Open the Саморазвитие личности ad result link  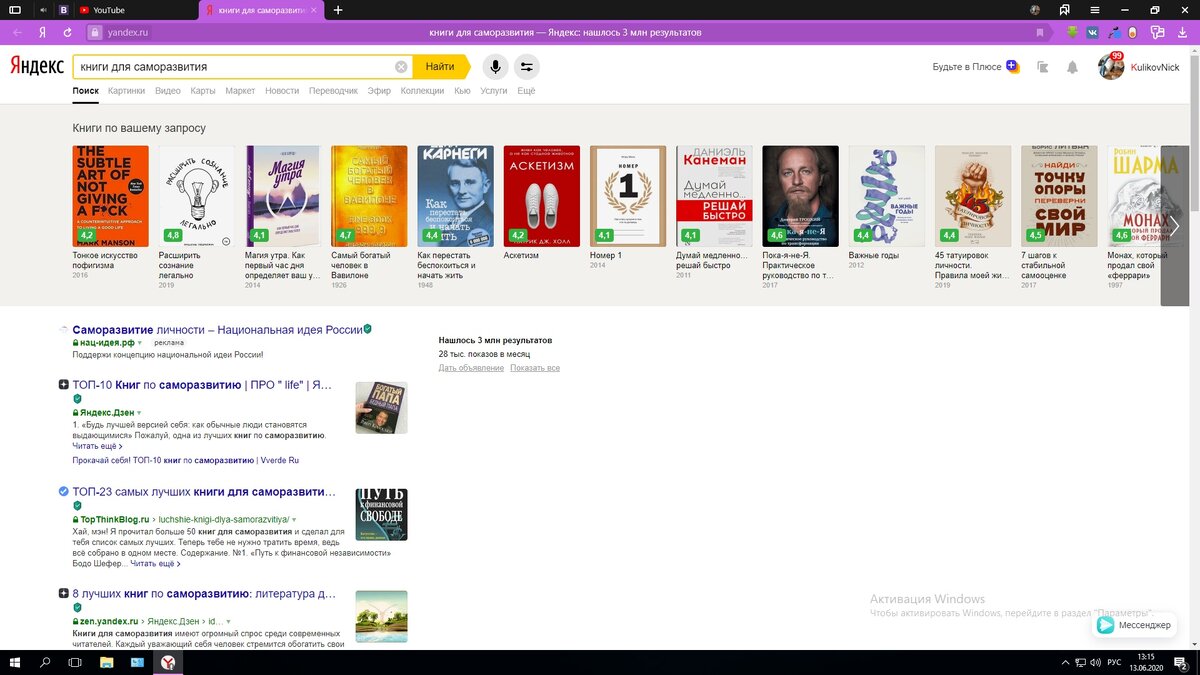coord(217,329)
